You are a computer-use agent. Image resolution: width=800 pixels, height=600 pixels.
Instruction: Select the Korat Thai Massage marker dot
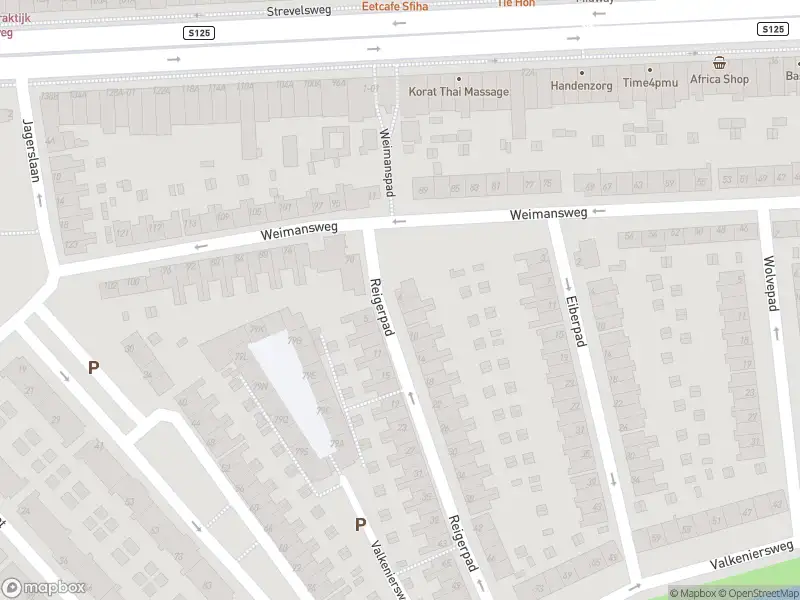[x=459, y=78]
